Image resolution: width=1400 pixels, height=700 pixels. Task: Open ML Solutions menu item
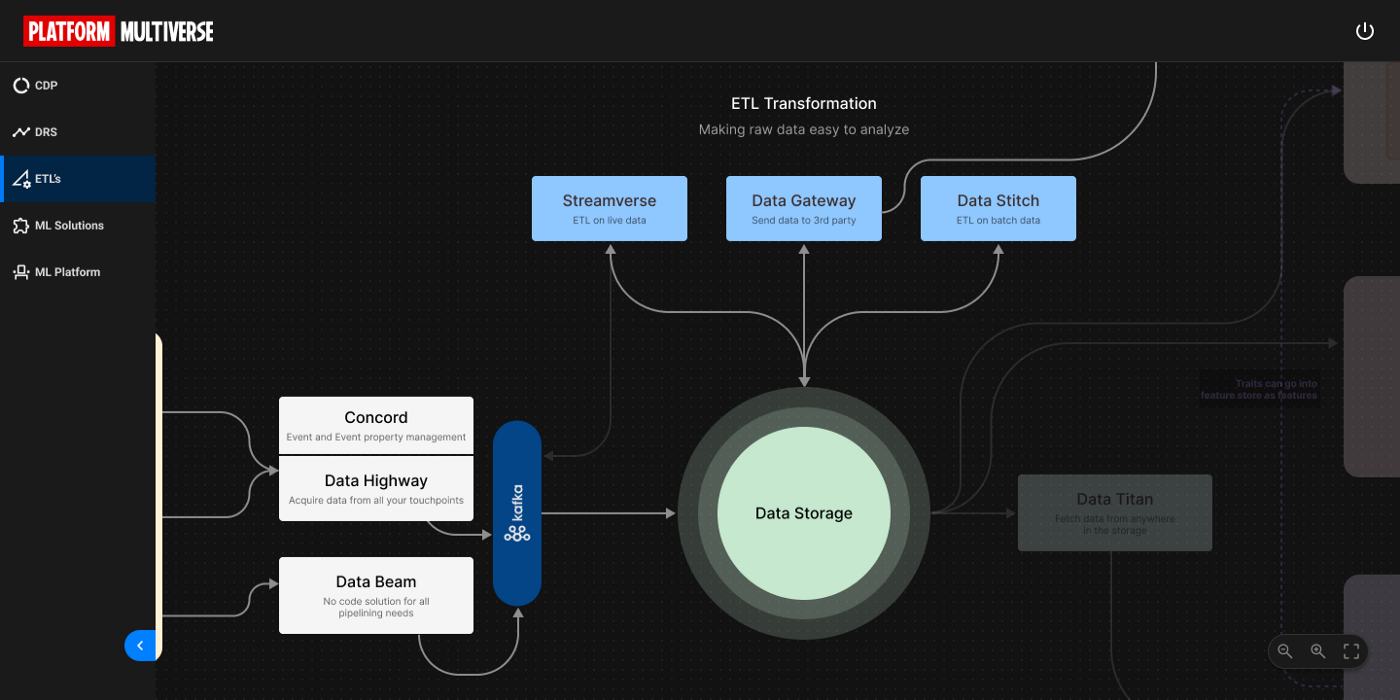78,226
